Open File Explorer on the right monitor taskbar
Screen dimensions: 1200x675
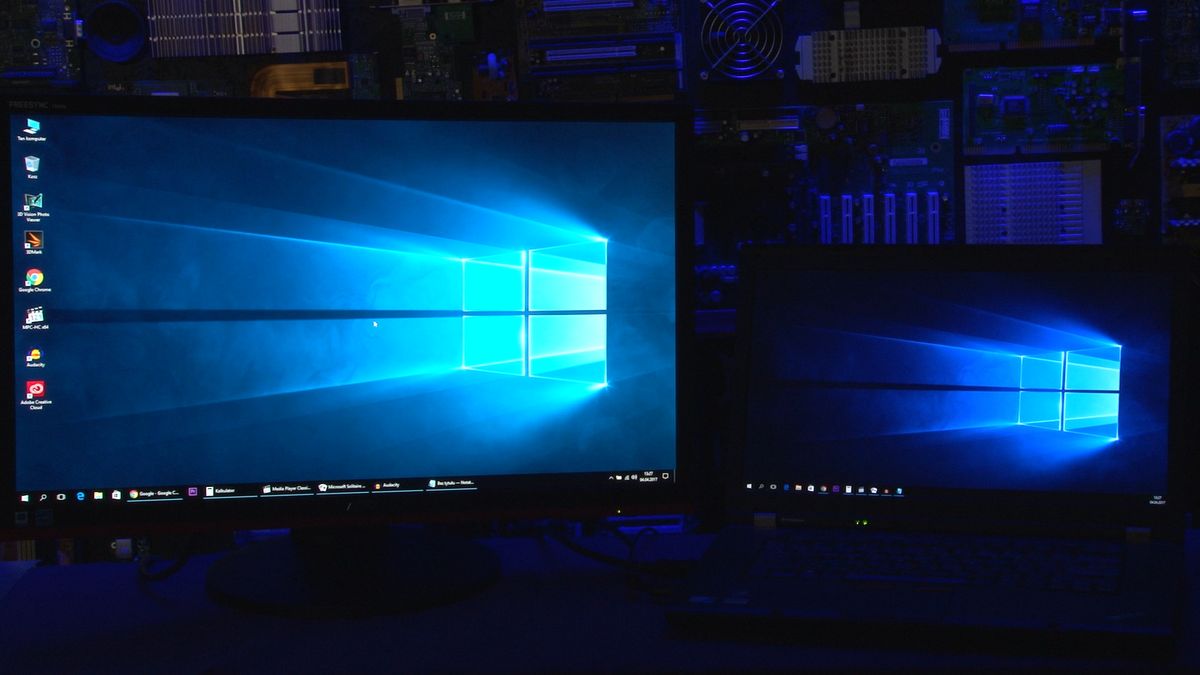(x=798, y=488)
